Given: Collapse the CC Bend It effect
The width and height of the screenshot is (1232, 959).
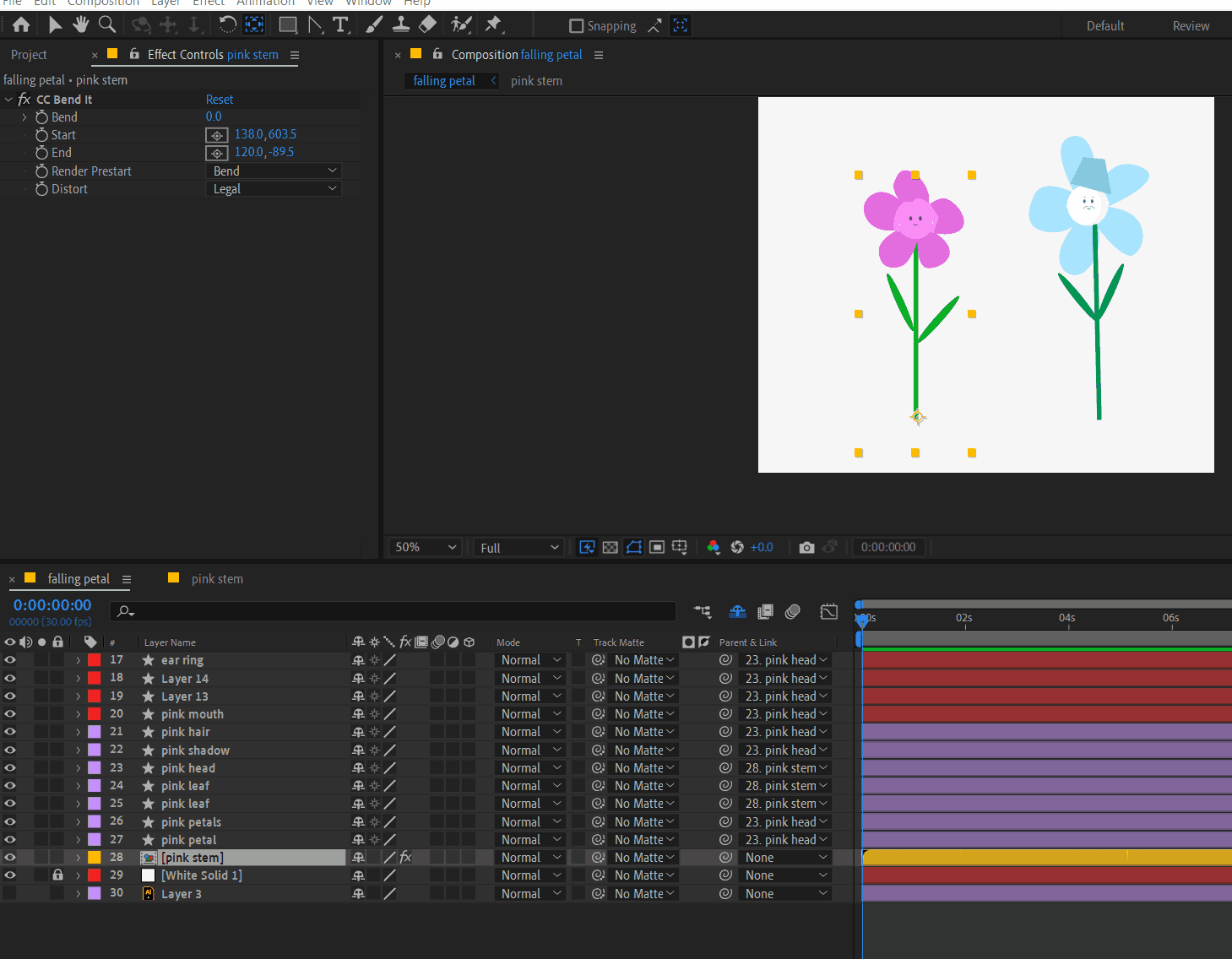Looking at the screenshot, I should tap(8, 100).
